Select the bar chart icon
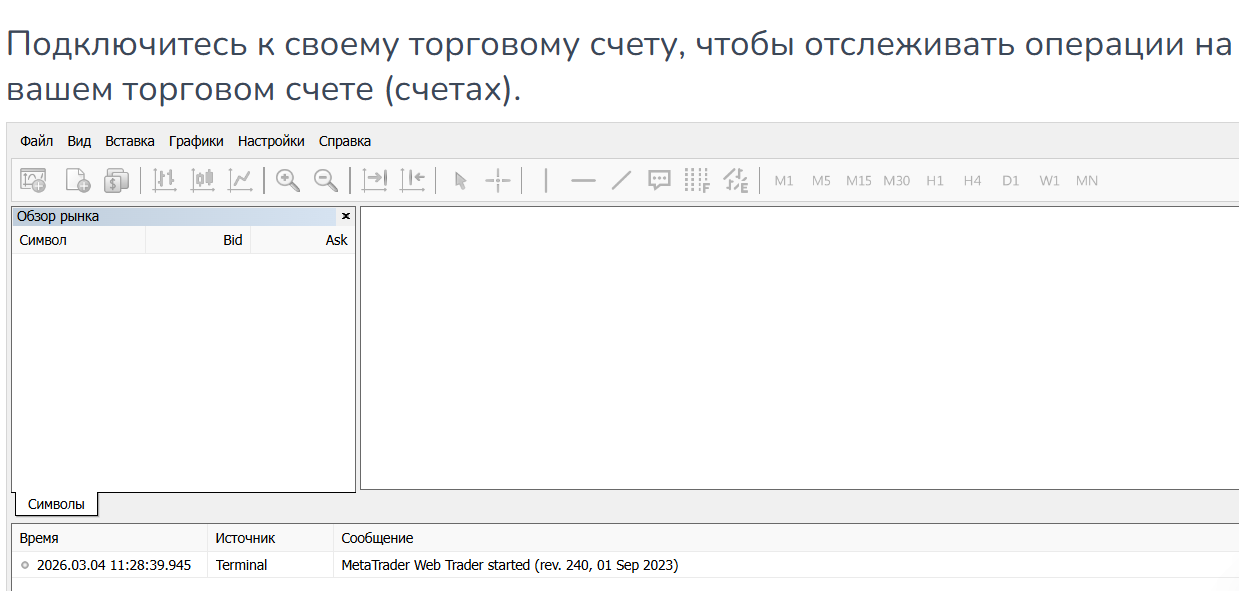 pyautogui.click(x=164, y=180)
